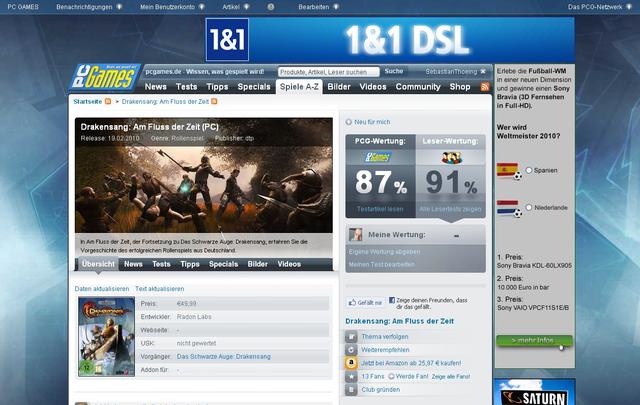
Task: Open the Tests main navigation tab
Action: tap(187, 87)
